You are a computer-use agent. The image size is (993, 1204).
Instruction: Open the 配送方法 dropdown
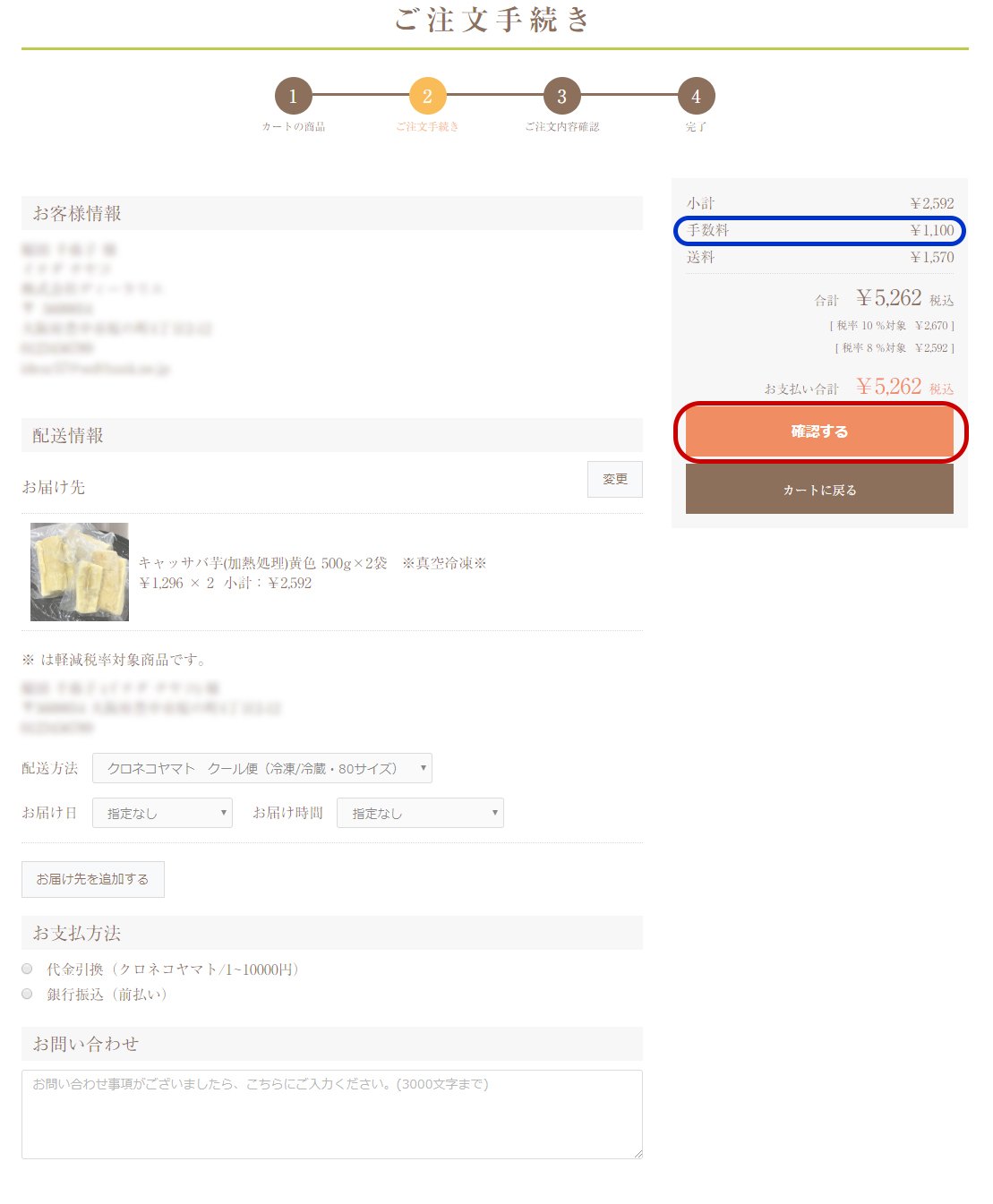[x=262, y=768]
